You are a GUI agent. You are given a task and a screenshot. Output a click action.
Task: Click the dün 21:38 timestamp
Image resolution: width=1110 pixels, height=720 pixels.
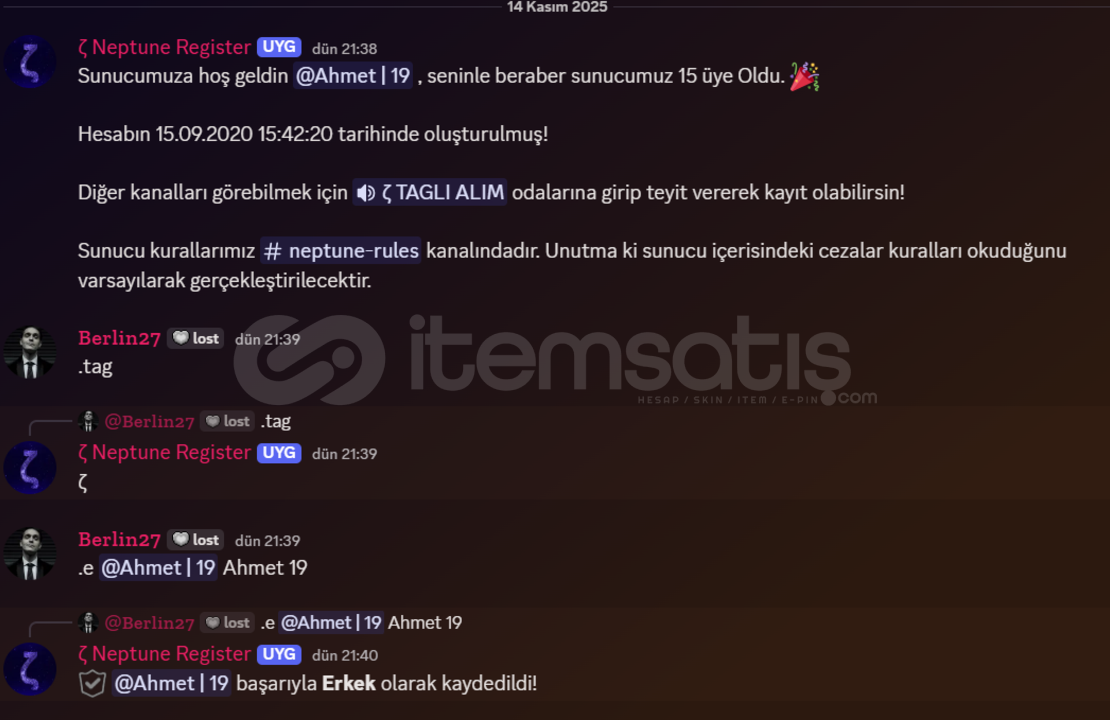pyautogui.click(x=345, y=49)
